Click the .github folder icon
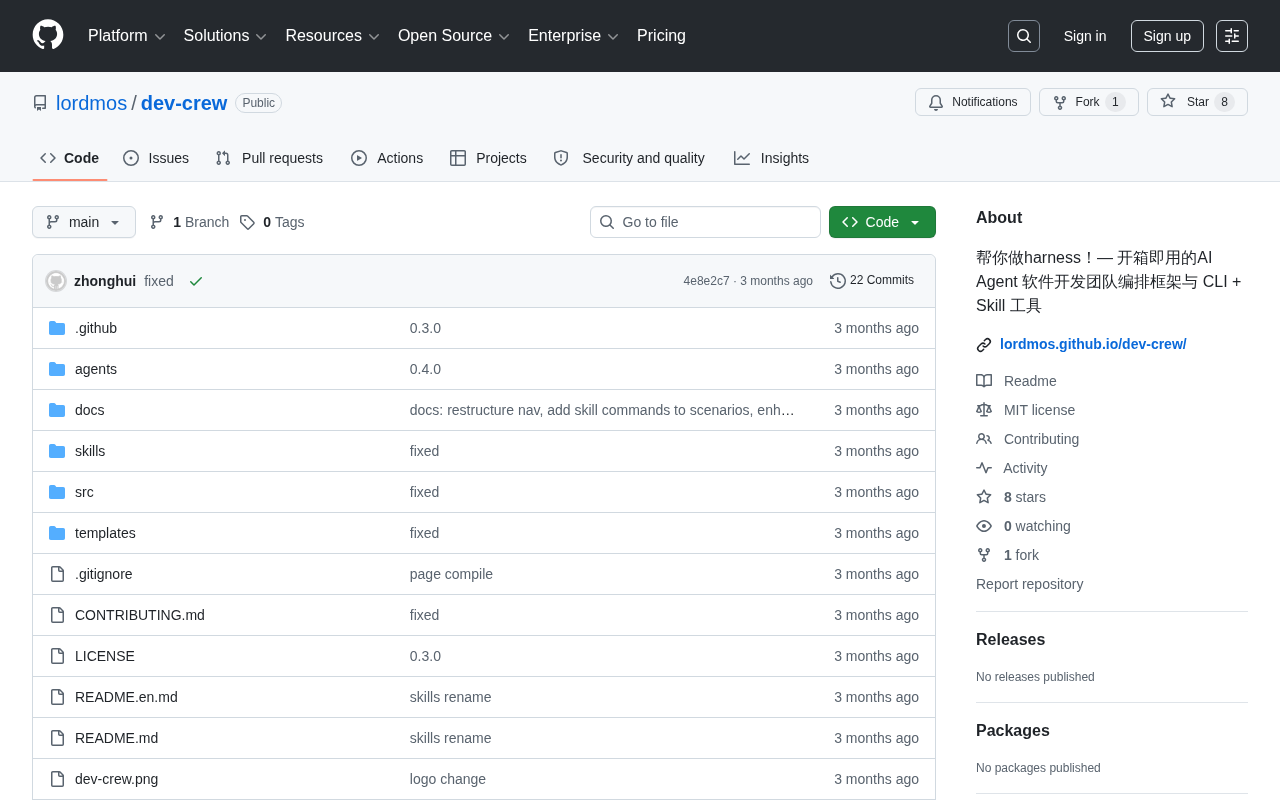The height and width of the screenshot is (800, 1280). click(57, 328)
